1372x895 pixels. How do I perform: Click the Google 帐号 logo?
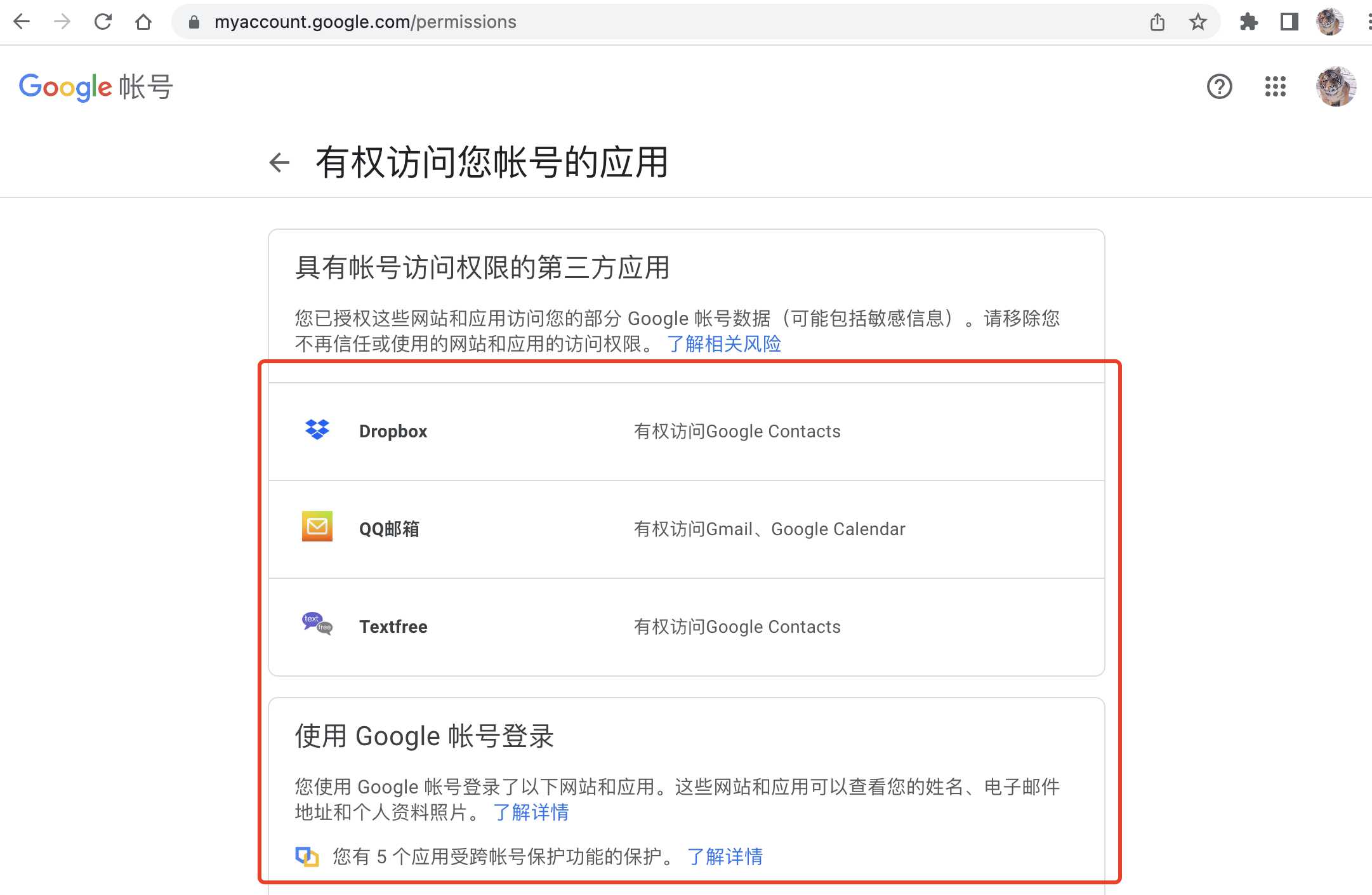click(x=94, y=87)
